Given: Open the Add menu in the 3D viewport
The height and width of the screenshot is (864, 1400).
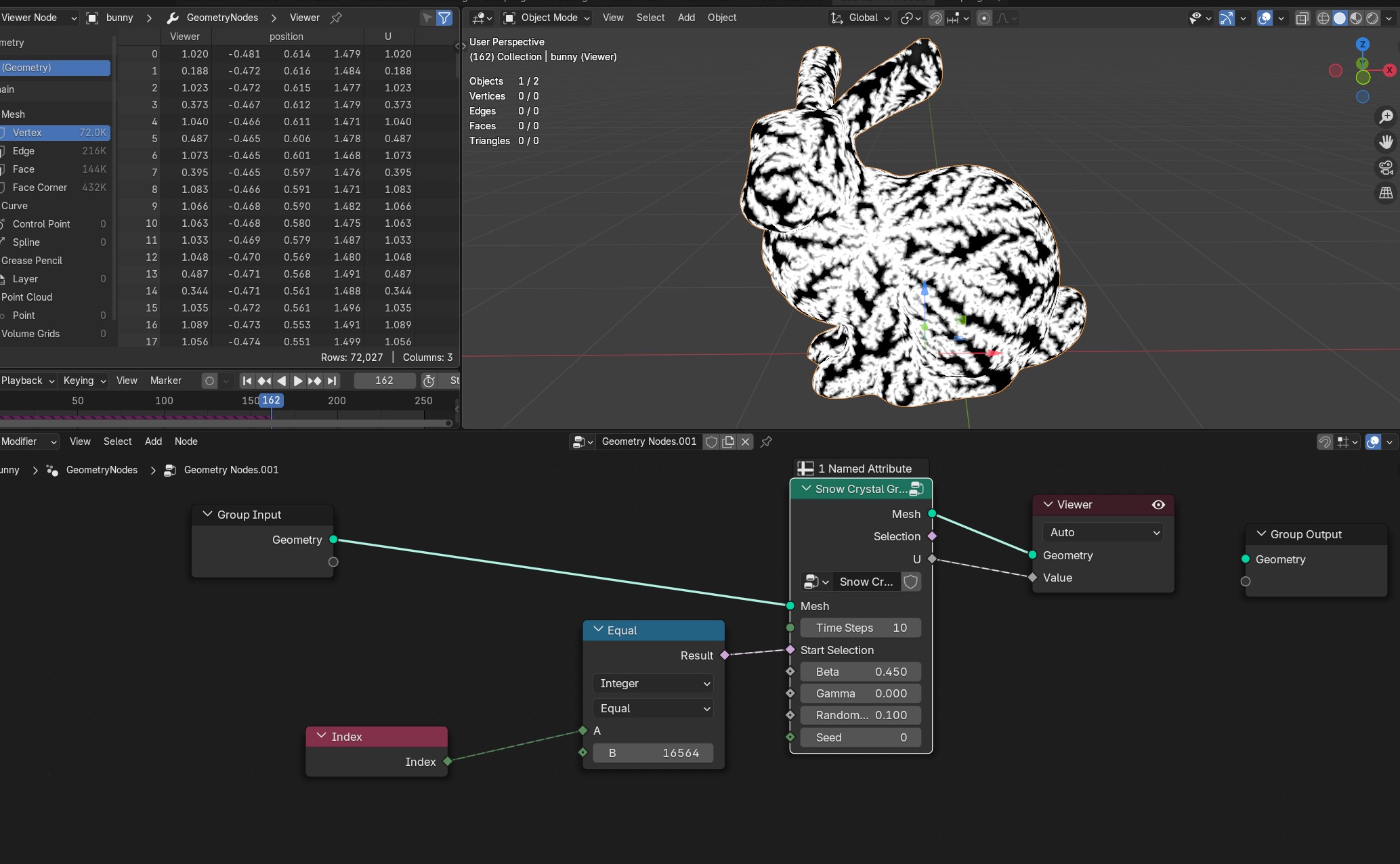Looking at the screenshot, I should (x=686, y=18).
